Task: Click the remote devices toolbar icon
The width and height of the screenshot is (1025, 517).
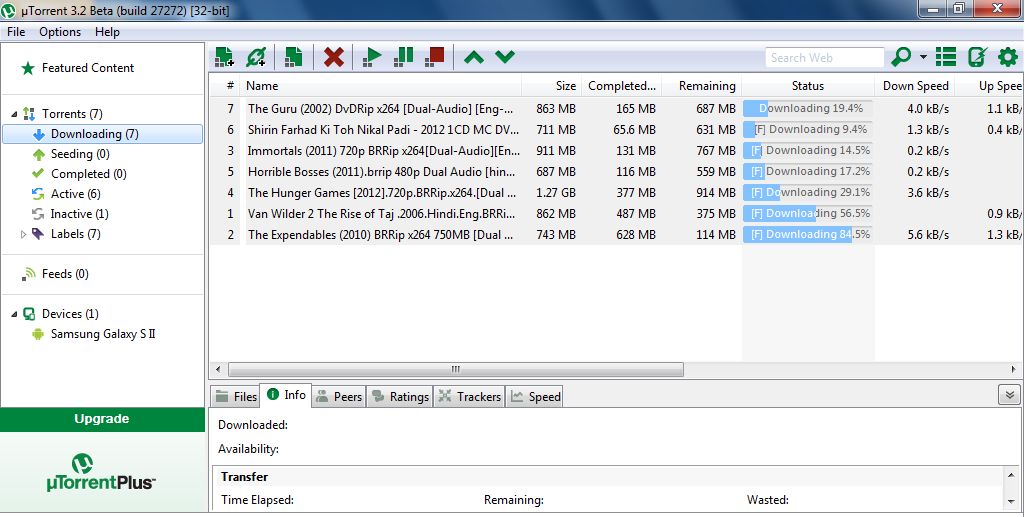Action: (977, 57)
